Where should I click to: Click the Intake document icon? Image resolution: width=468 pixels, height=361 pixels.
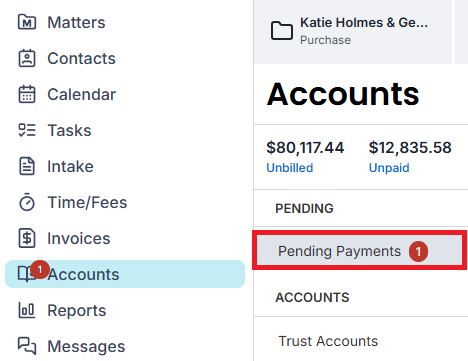click(27, 166)
